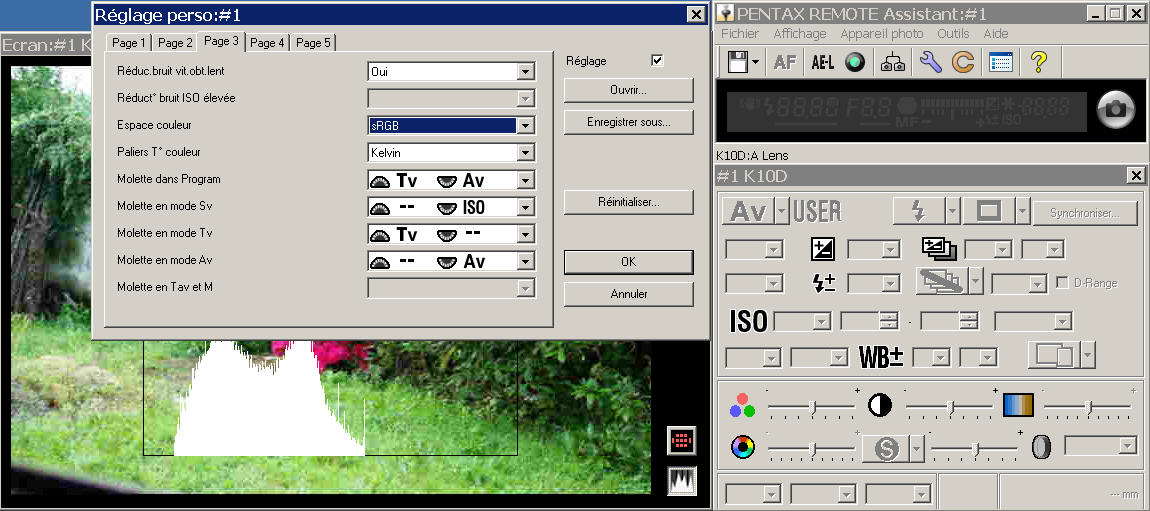This screenshot has height=511, width=1150.
Task: Click the overlapping frames icon button
Action: click(x=1055, y=356)
